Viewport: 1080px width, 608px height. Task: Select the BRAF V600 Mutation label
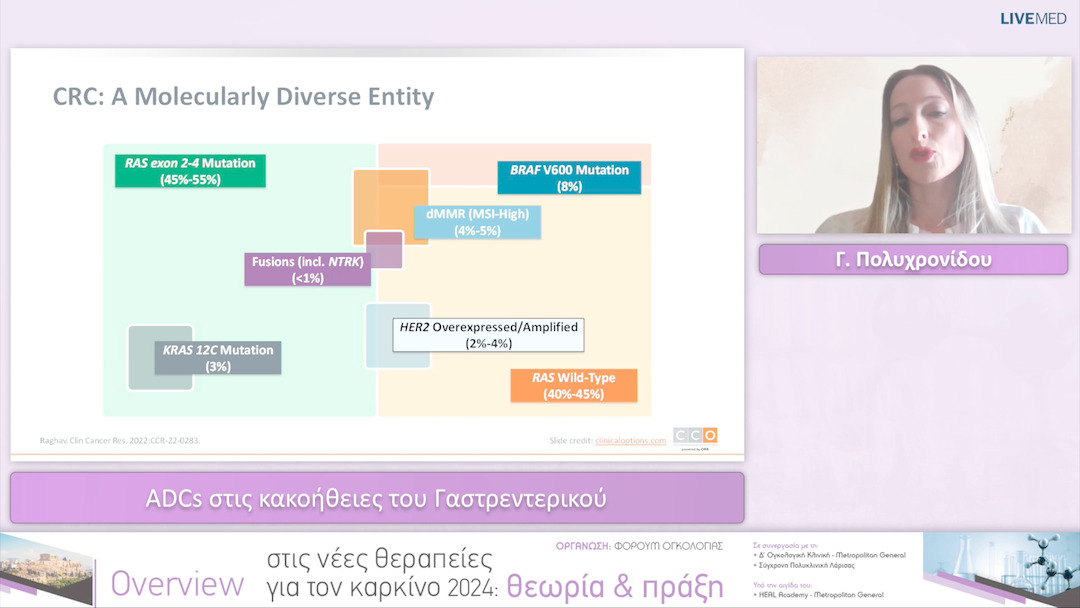pos(569,178)
